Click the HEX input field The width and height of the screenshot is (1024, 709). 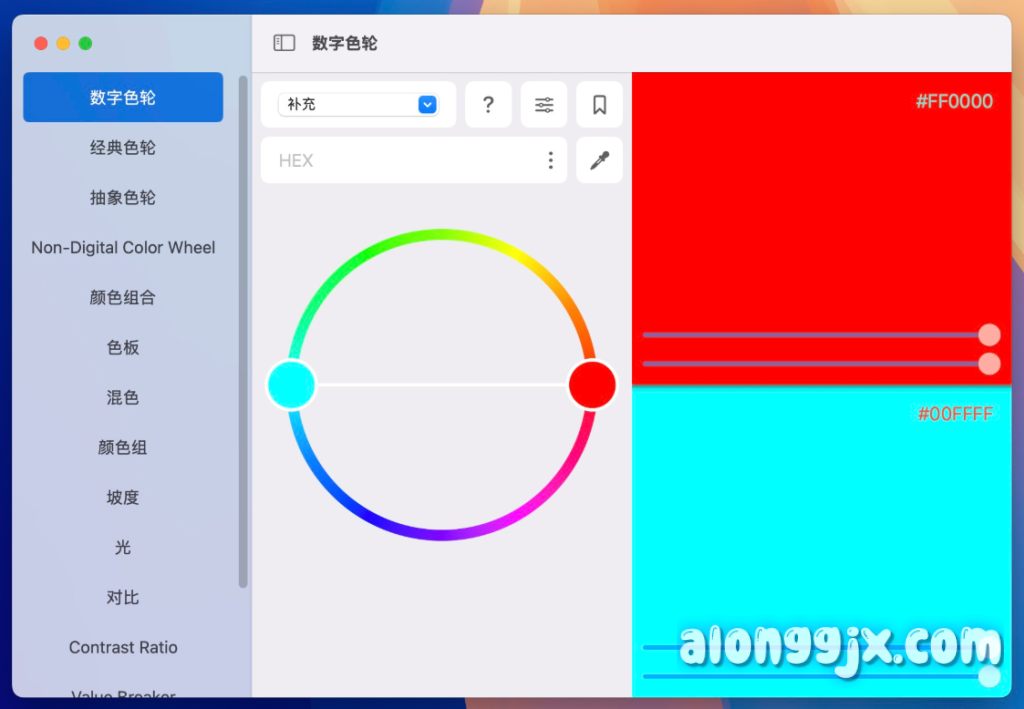click(400, 160)
